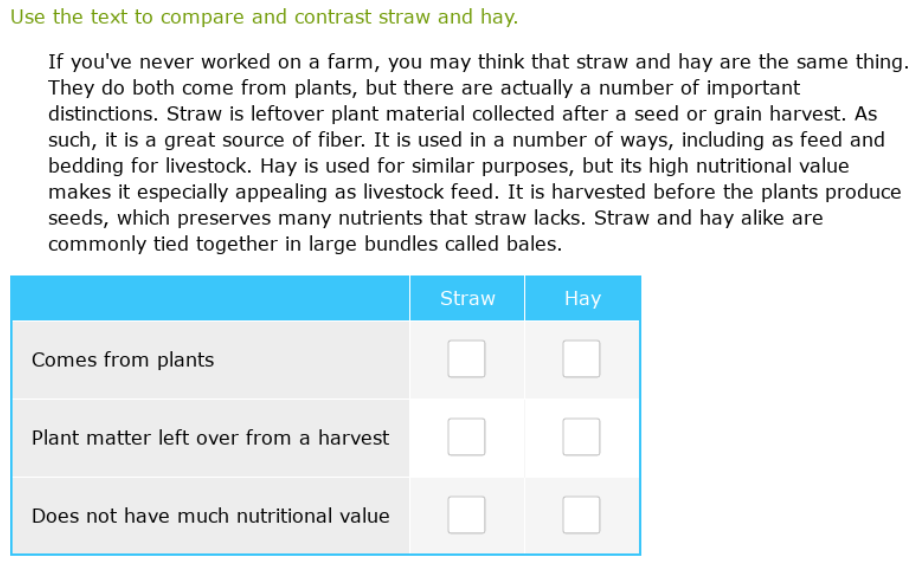Viewport: 912px width, 565px height.
Task: Click the word "bales" ending the passage
Action: click(534, 244)
